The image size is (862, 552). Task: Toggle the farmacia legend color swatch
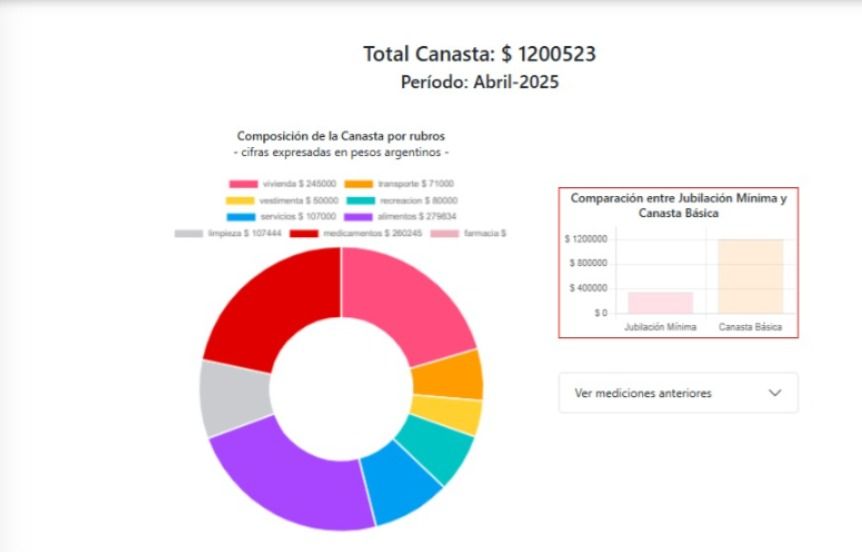coord(444,234)
